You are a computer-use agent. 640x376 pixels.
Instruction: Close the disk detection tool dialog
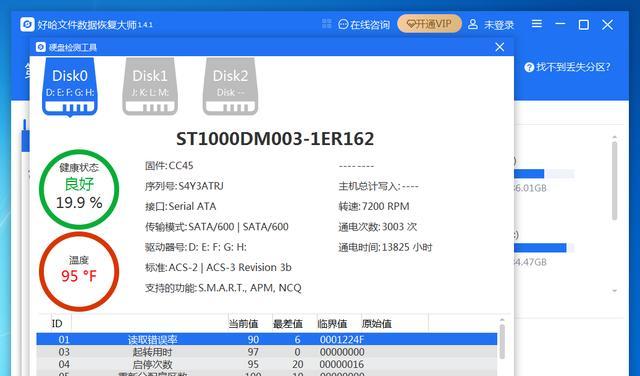tap(500, 47)
